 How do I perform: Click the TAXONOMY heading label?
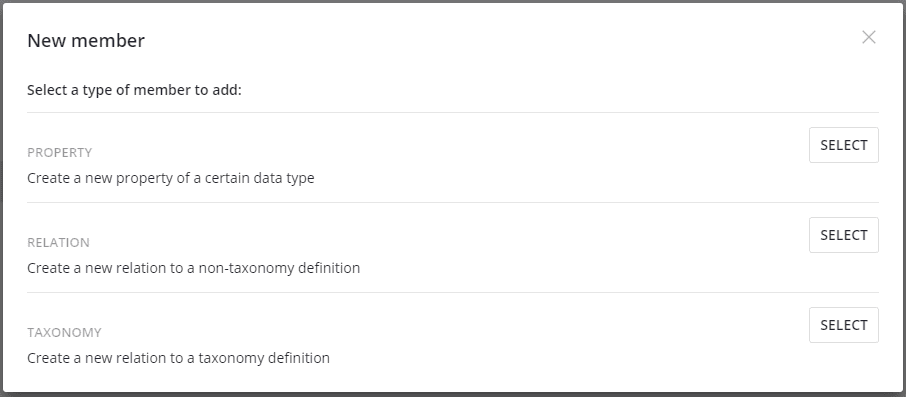[64, 333]
